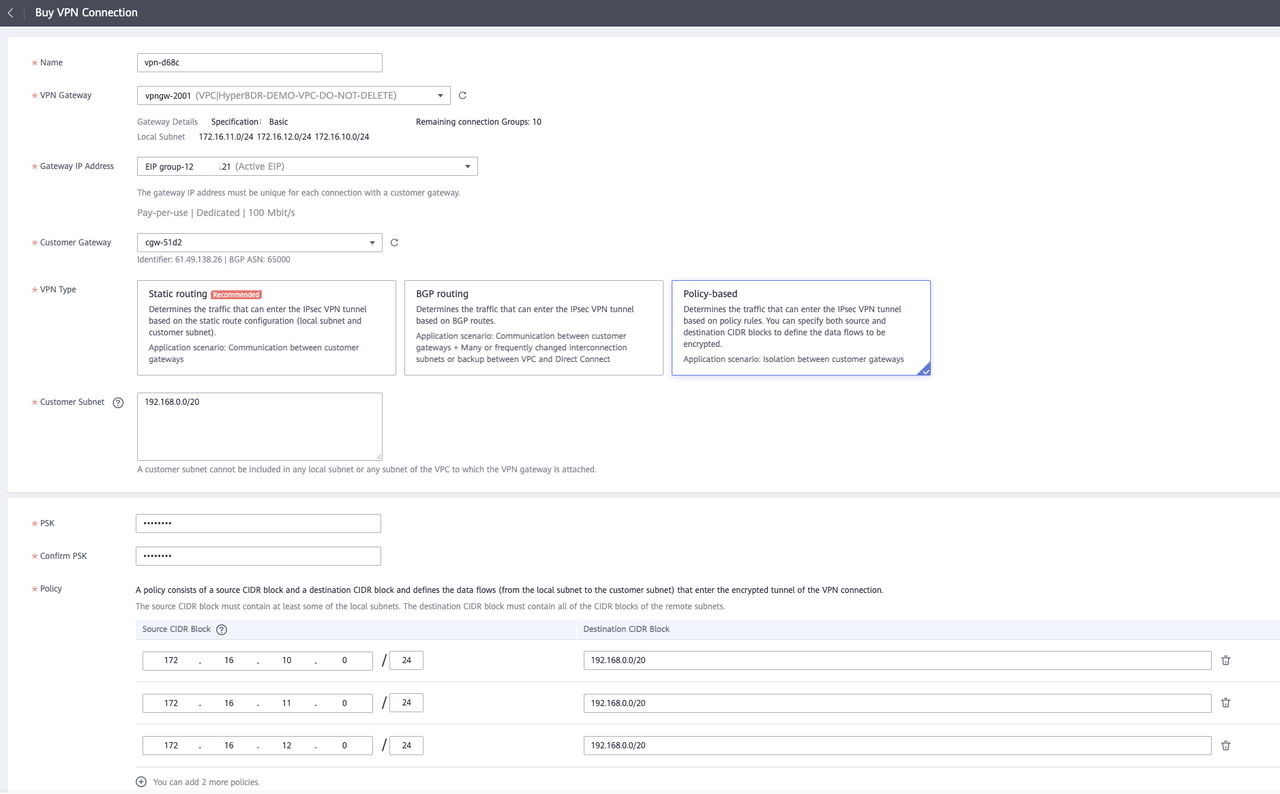The width and height of the screenshot is (1280, 794).
Task: Click the 'You can add 2 more policies' text
Action: [x=206, y=782]
